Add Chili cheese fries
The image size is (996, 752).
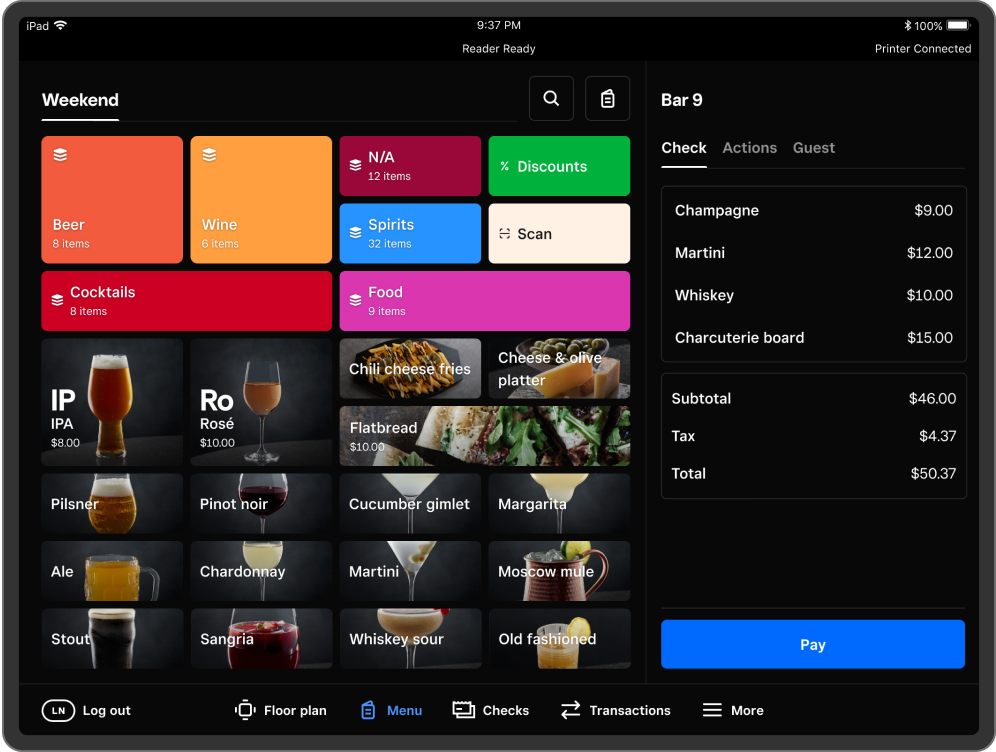[x=410, y=368]
